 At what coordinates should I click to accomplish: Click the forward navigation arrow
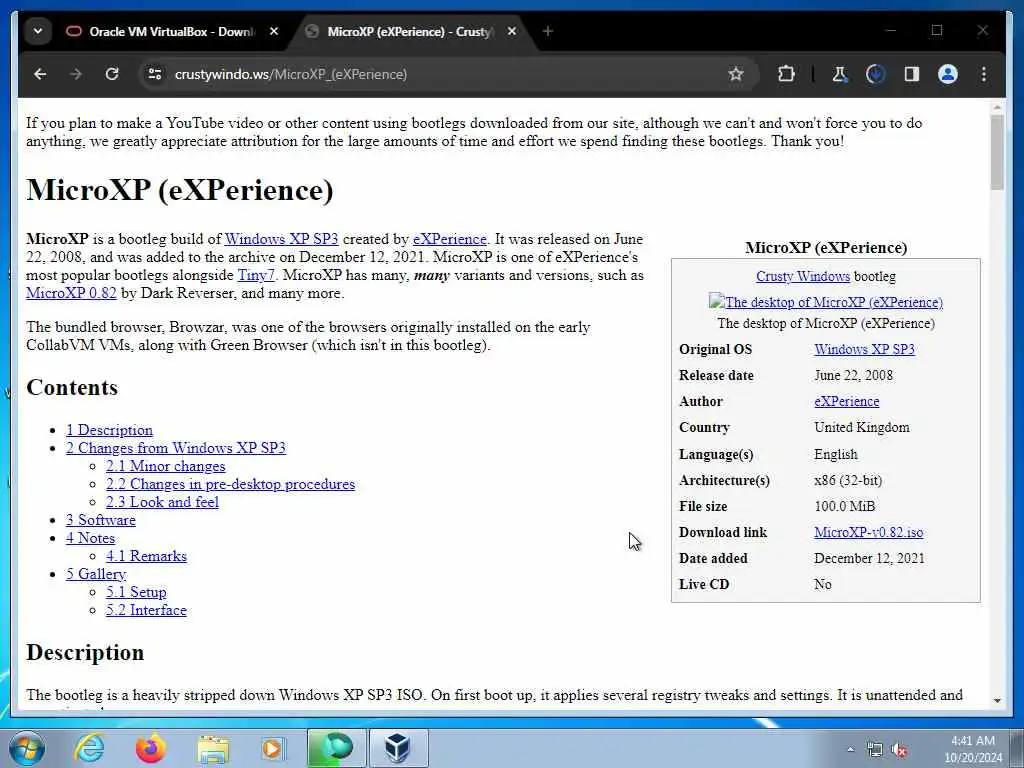(76, 74)
